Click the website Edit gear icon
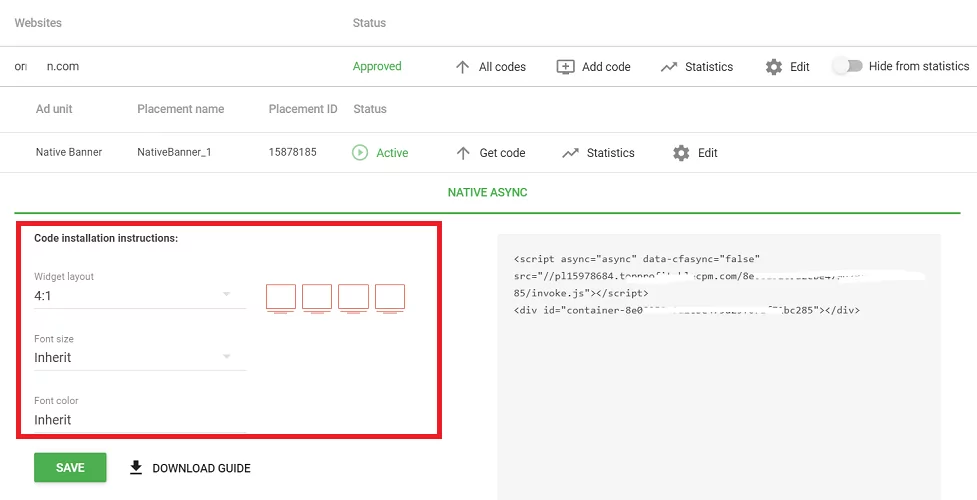 coord(773,67)
